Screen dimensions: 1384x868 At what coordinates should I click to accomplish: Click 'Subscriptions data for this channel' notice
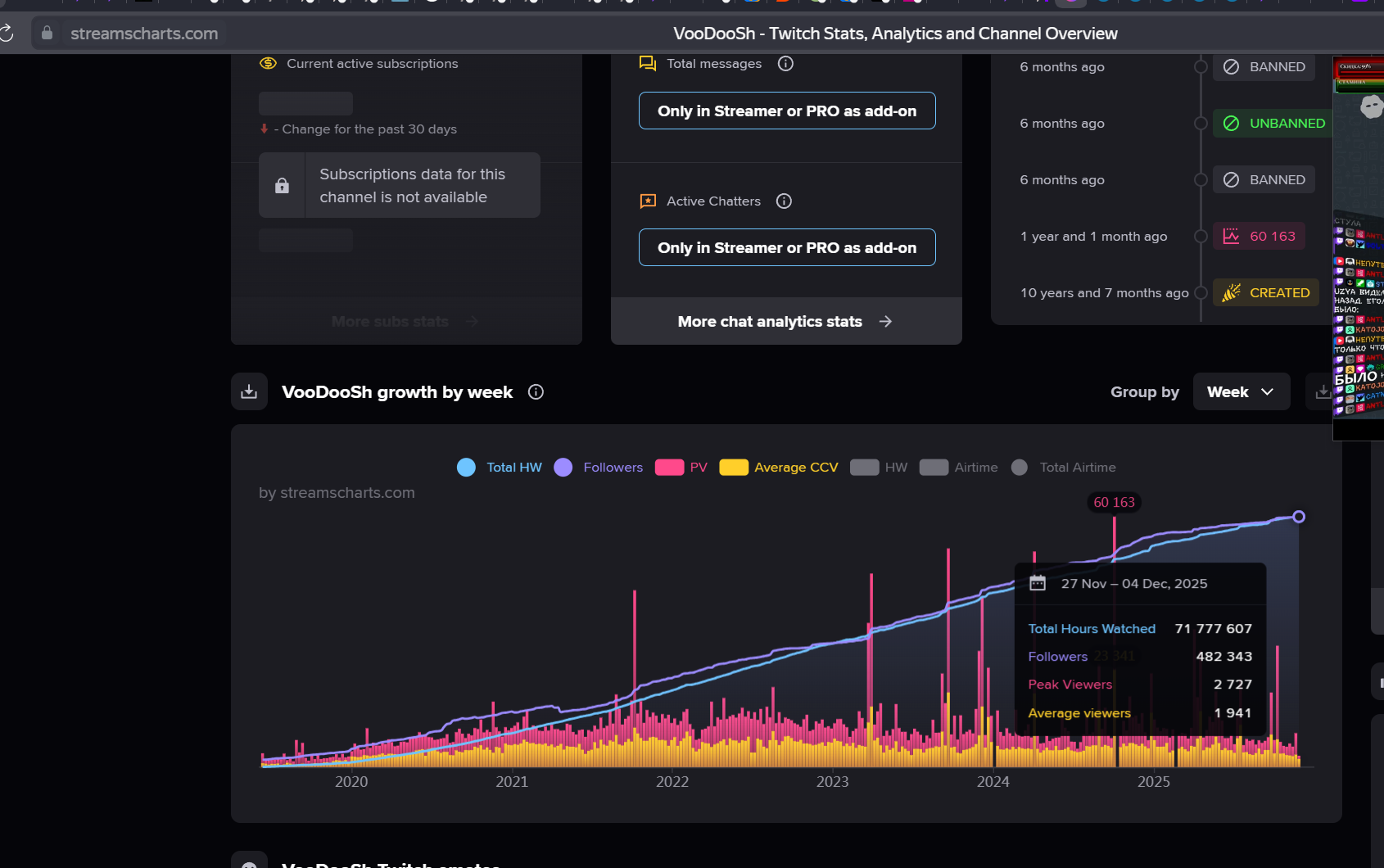click(400, 185)
